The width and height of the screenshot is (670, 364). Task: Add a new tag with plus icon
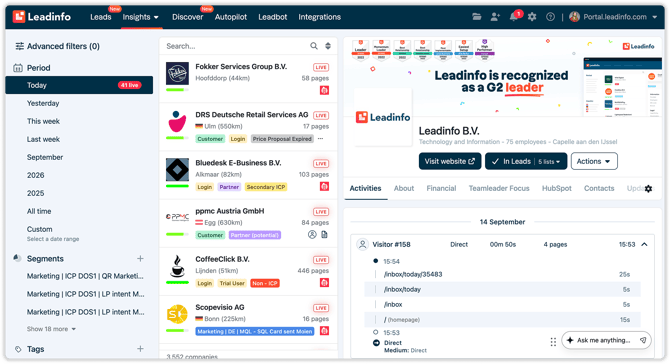pos(140,349)
